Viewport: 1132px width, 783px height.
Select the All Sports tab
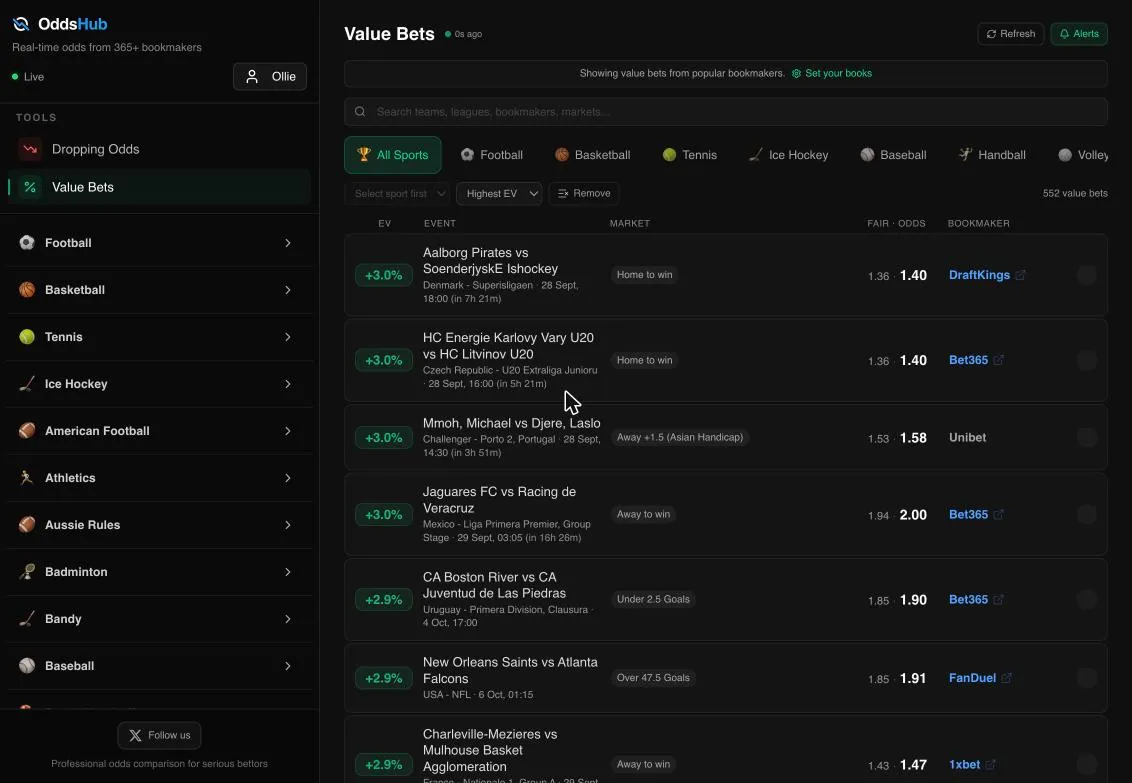[x=393, y=155]
